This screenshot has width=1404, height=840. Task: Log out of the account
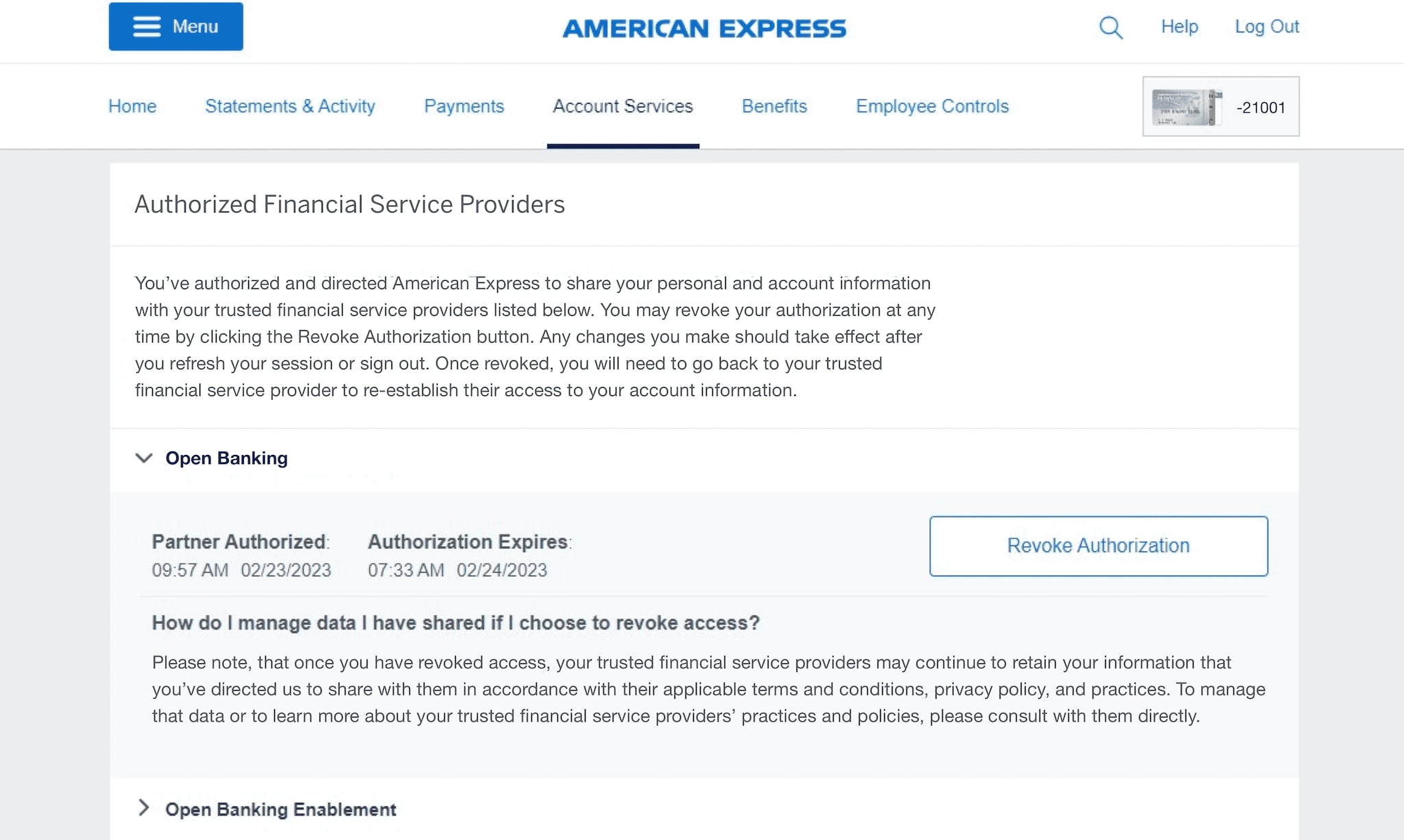1266,27
